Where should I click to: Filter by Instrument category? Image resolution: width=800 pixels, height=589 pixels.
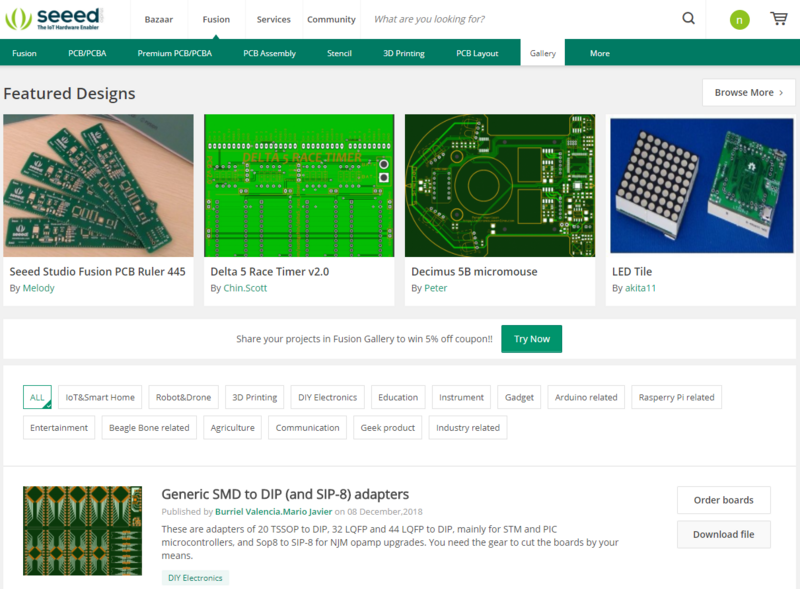tap(461, 397)
